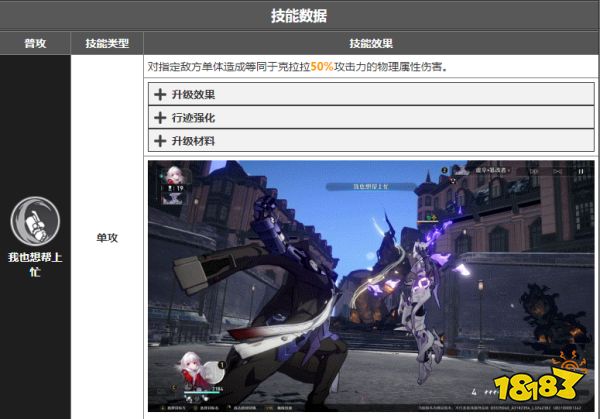Click the pause icon in the game screenshot
600x419 pixels.
coord(580,171)
